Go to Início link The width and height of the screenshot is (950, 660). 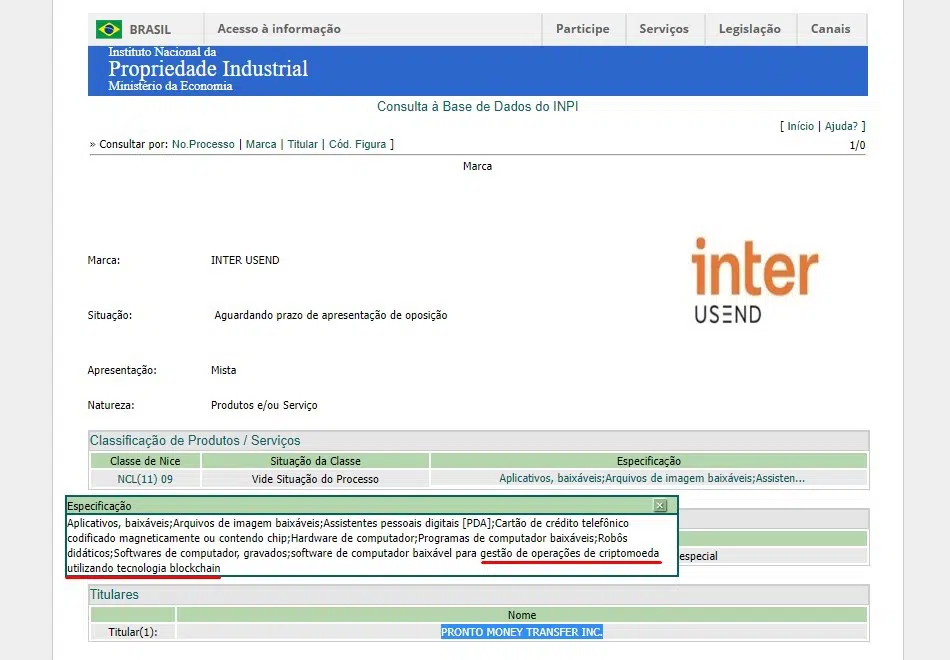pyautogui.click(x=800, y=126)
